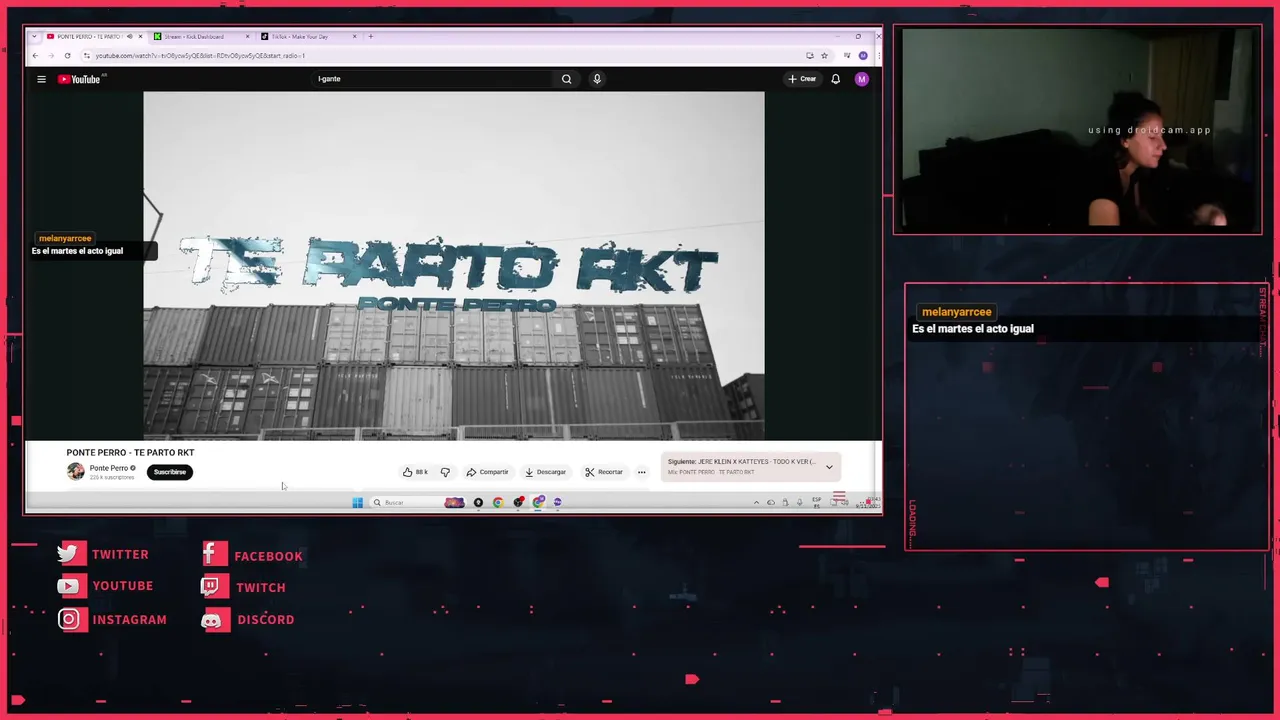Click the TE PARTO RKT video player
The width and height of the screenshot is (1280, 720).
pos(454,266)
